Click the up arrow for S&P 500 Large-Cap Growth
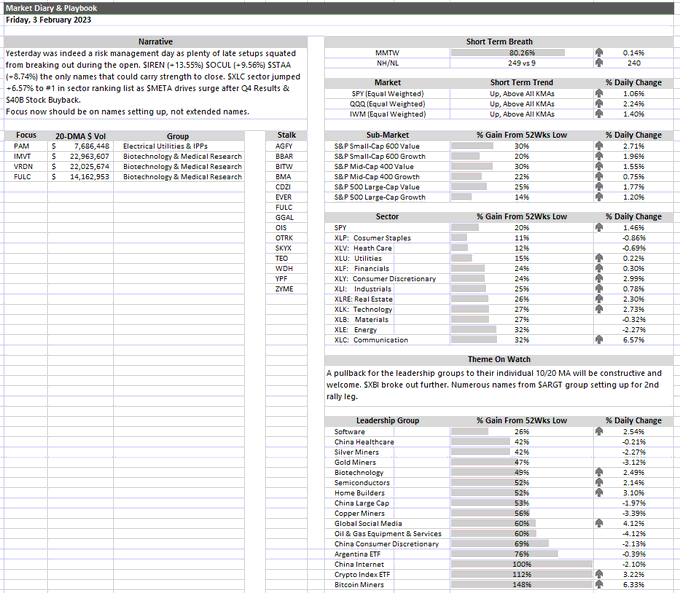The width and height of the screenshot is (680, 593). point(599,197)
